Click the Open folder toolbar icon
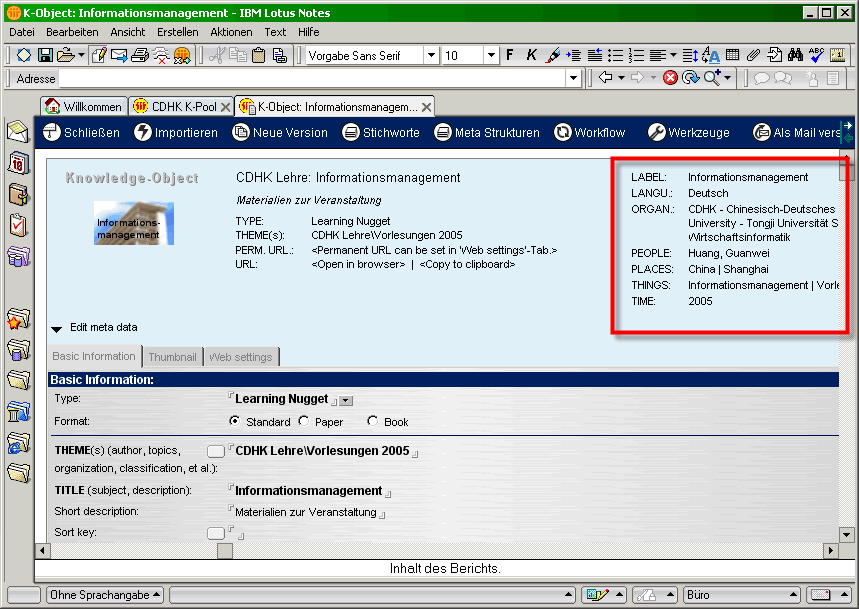859x609 pixels. pos(65,55)
